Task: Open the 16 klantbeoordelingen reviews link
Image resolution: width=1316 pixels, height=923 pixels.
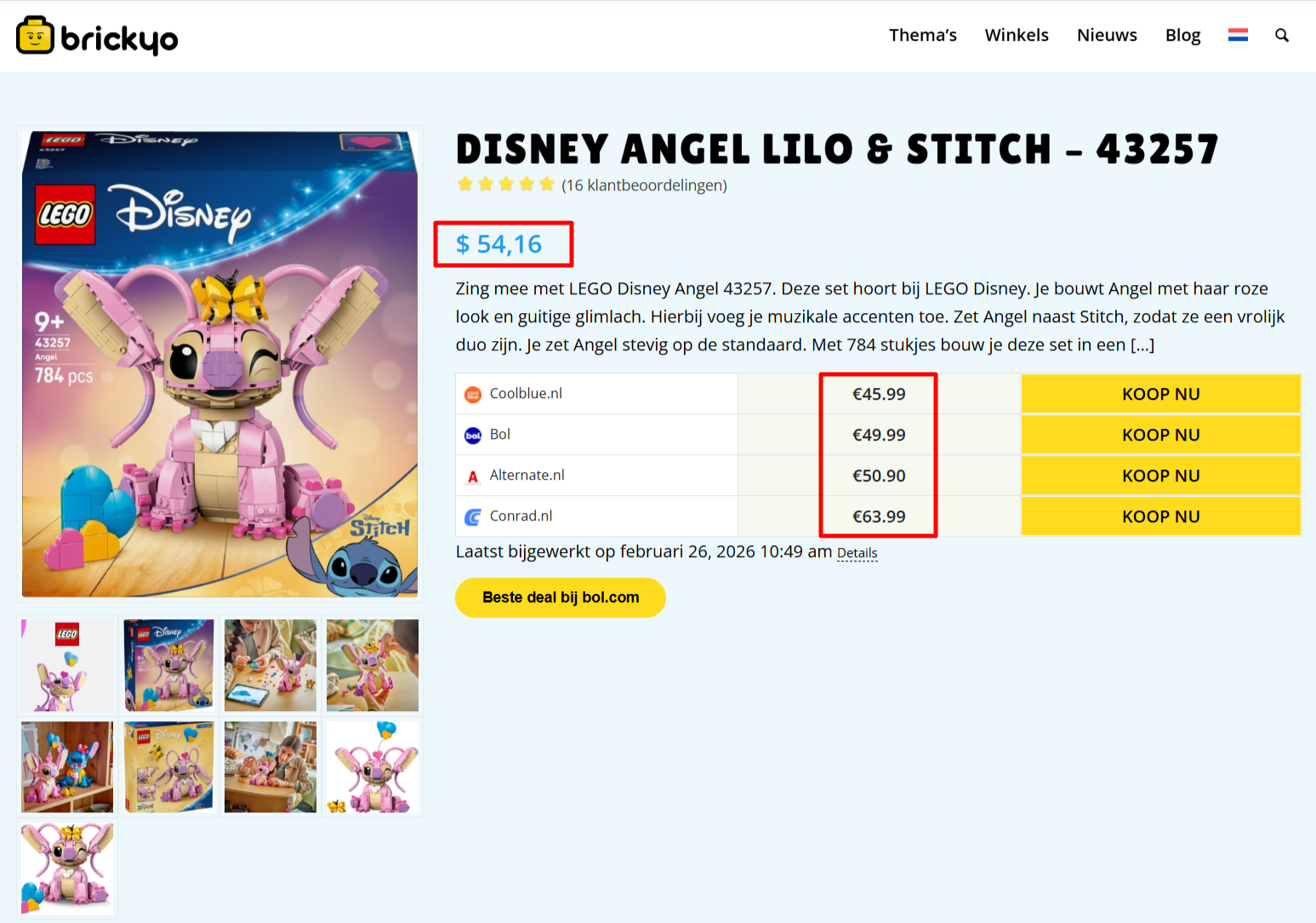Action: click(x=644, y=185)
